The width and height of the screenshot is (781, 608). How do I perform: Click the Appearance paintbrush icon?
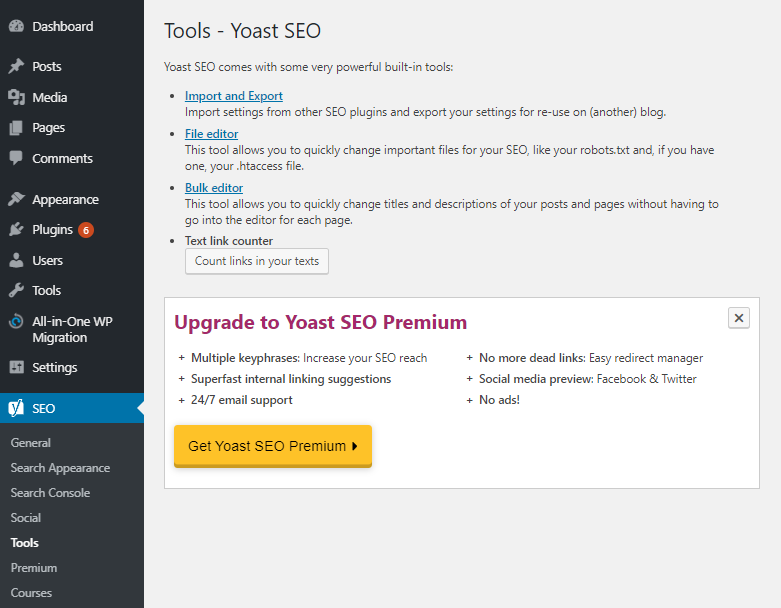pos(16,199)
